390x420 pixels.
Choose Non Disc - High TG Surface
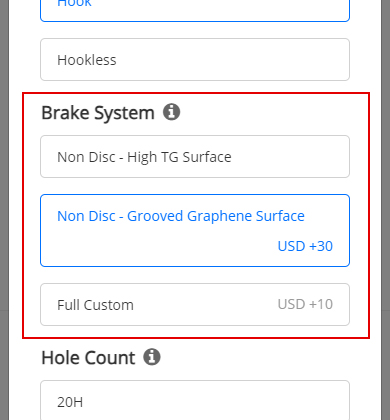coord(195,156)
